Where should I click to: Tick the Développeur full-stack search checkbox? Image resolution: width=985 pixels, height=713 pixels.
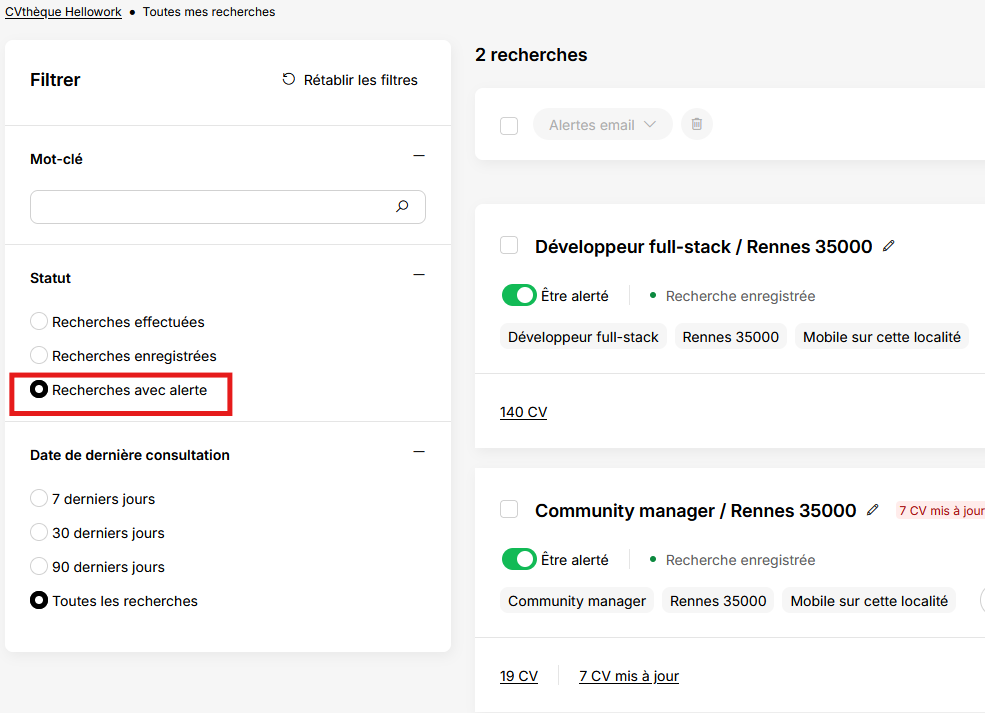pos(509,245)
